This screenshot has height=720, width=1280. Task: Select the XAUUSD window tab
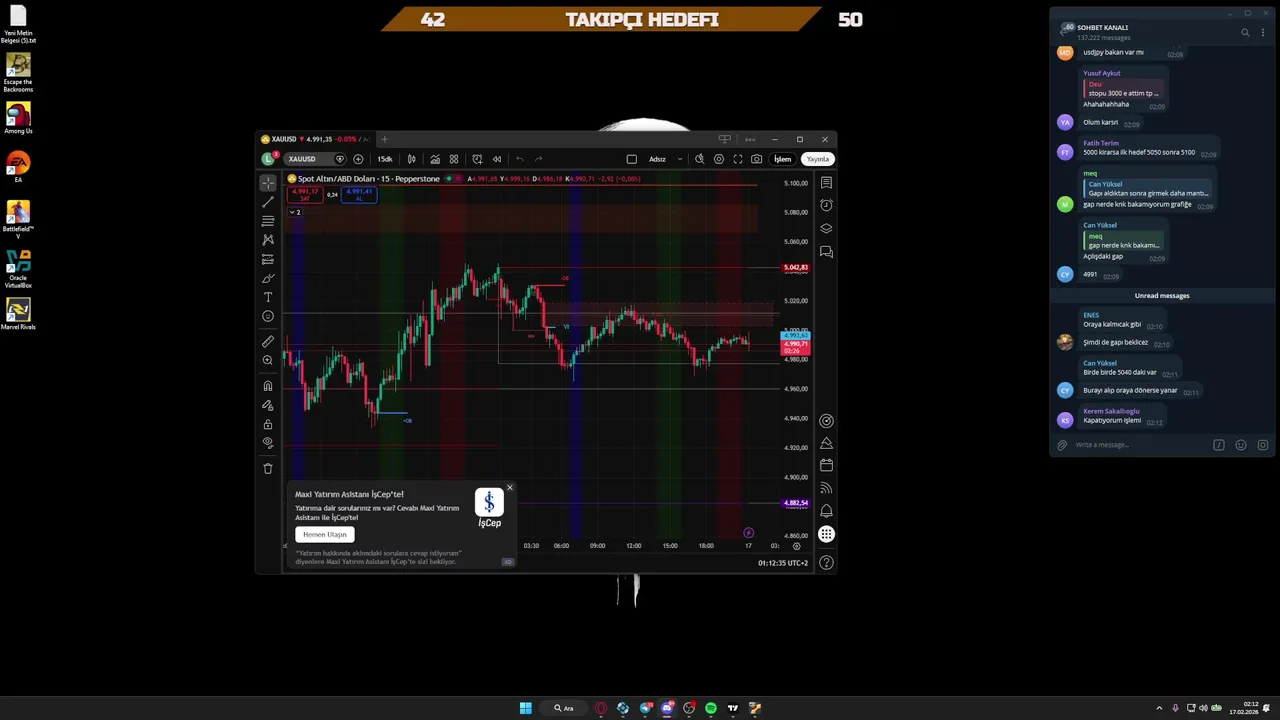(315, 139)
